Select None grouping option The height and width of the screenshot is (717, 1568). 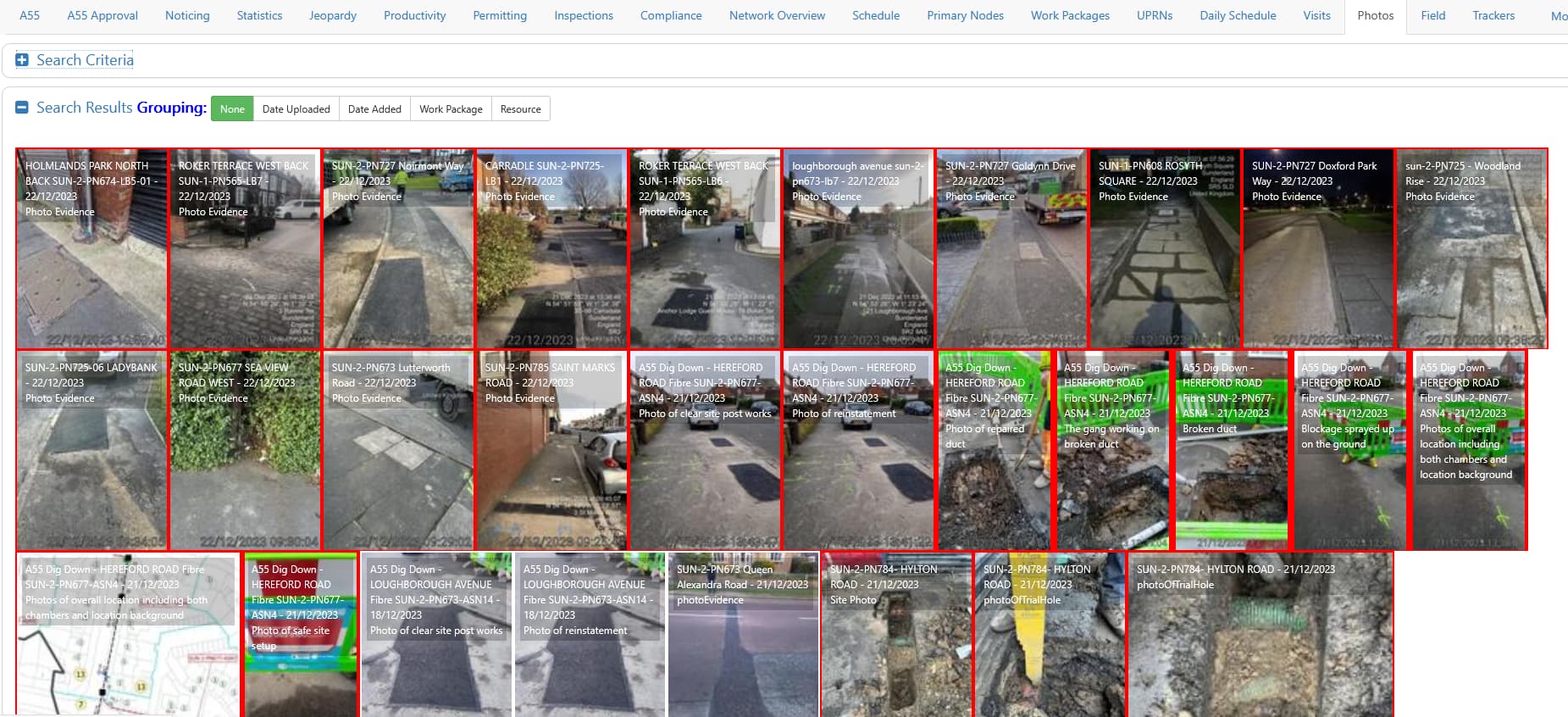click(x=232, y=108)
